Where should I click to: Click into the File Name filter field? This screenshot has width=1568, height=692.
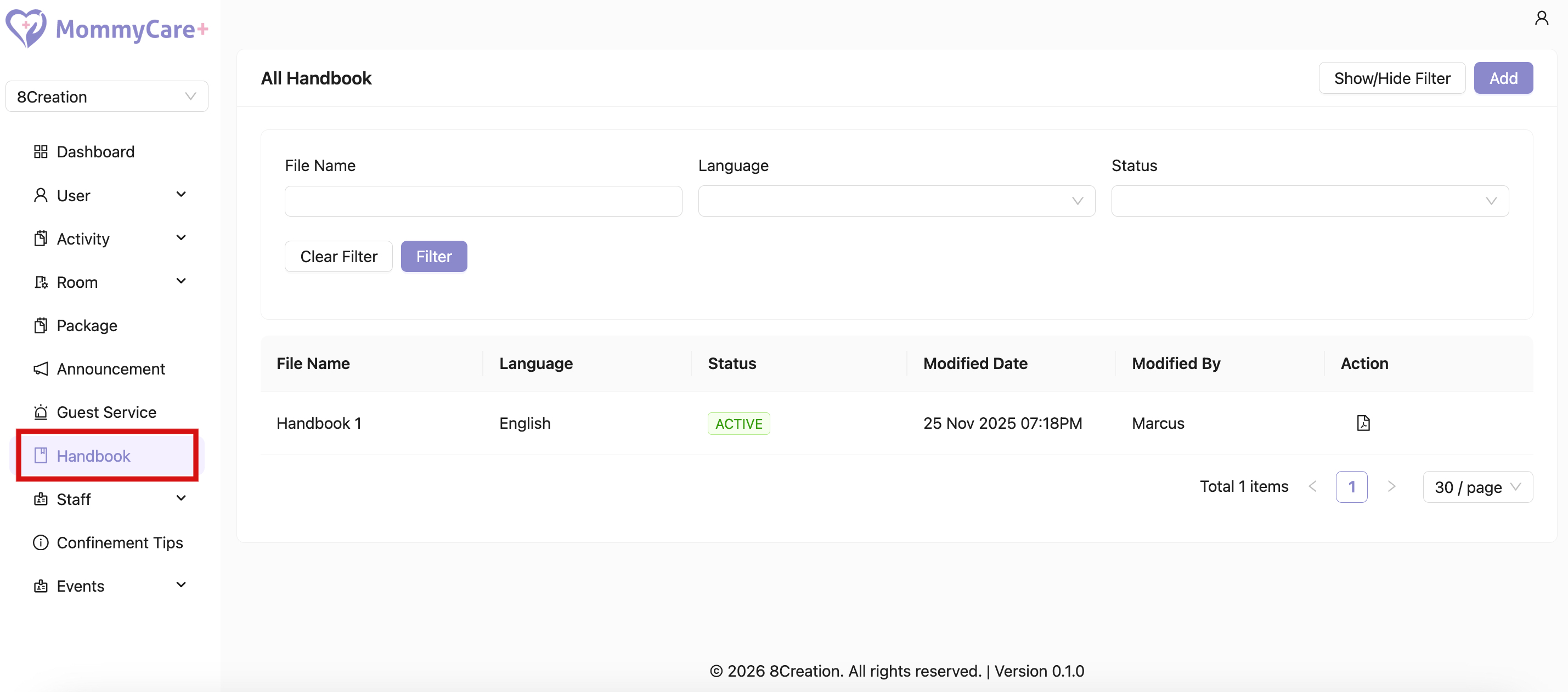[x=483, y=201]
